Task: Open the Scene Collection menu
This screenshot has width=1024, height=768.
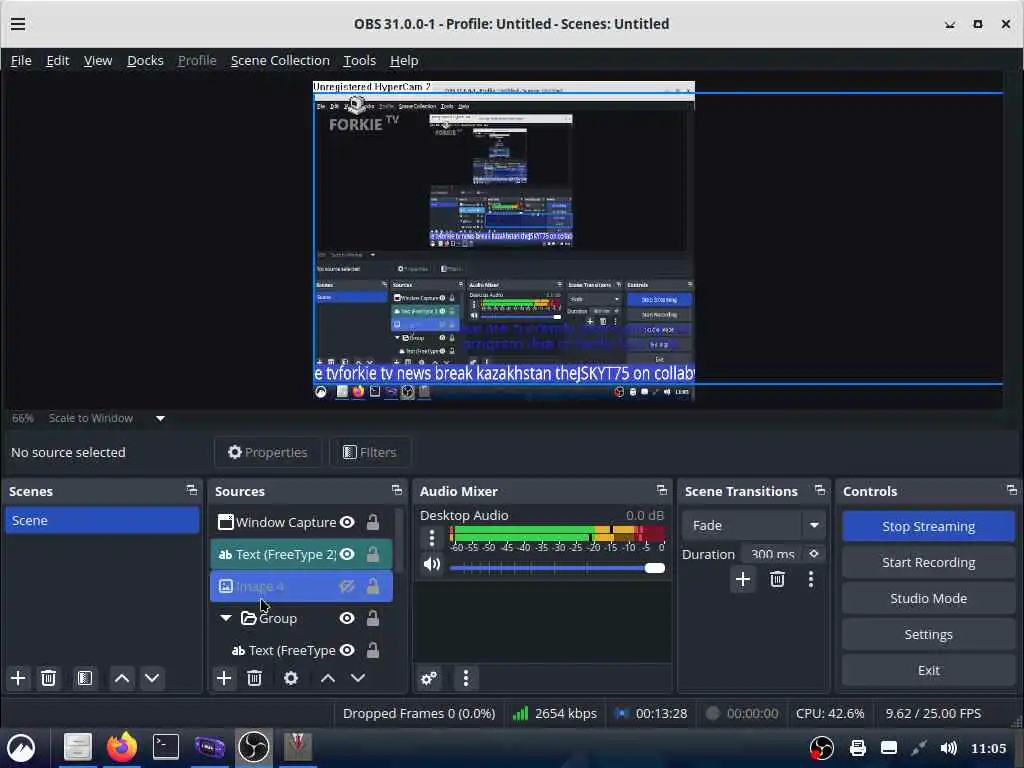Action: (x=280, y=61)
